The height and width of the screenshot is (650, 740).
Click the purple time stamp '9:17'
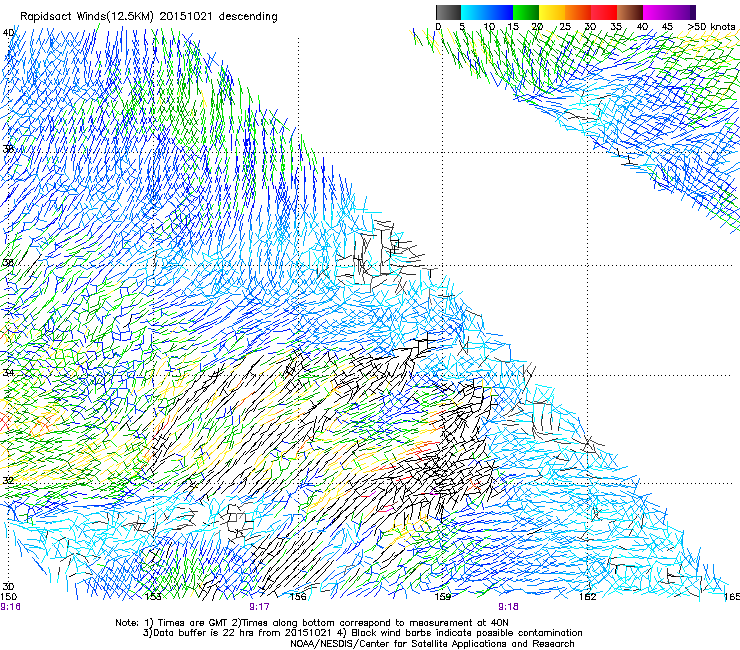pos(259,607)
